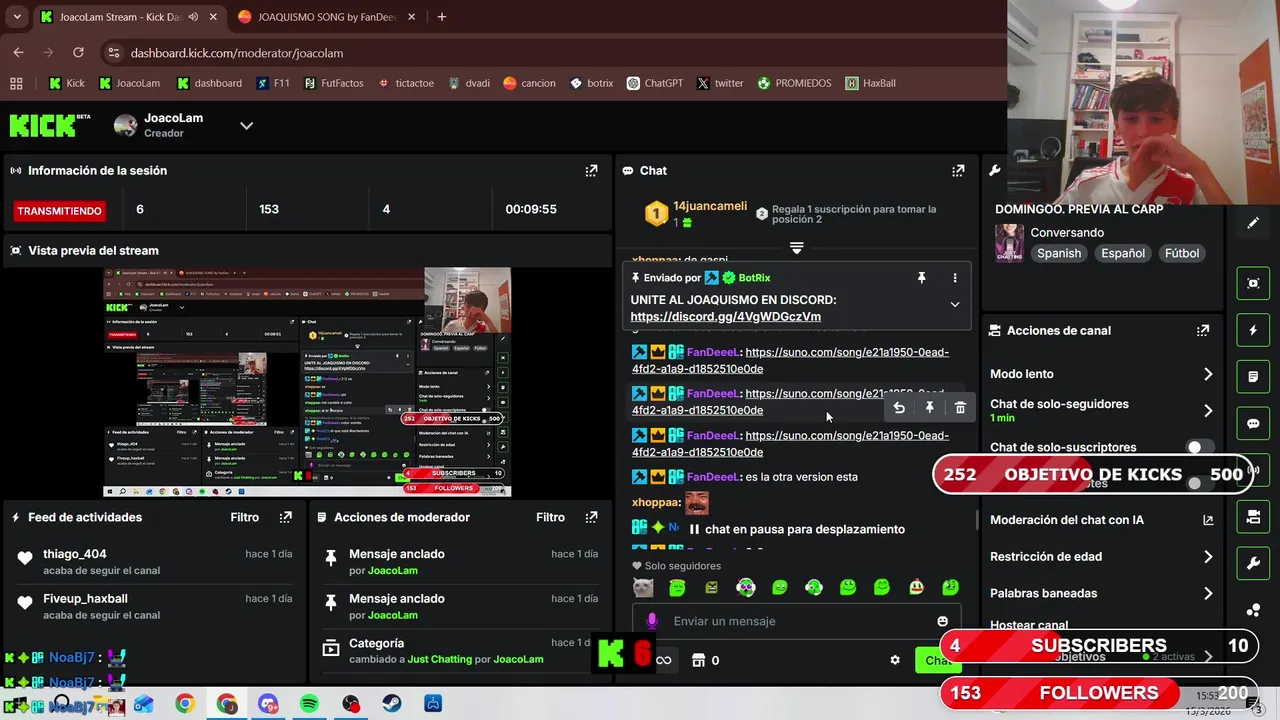
Task: Switch to the JOAQUISMO SONG browser tab
Action: point(326,17)
